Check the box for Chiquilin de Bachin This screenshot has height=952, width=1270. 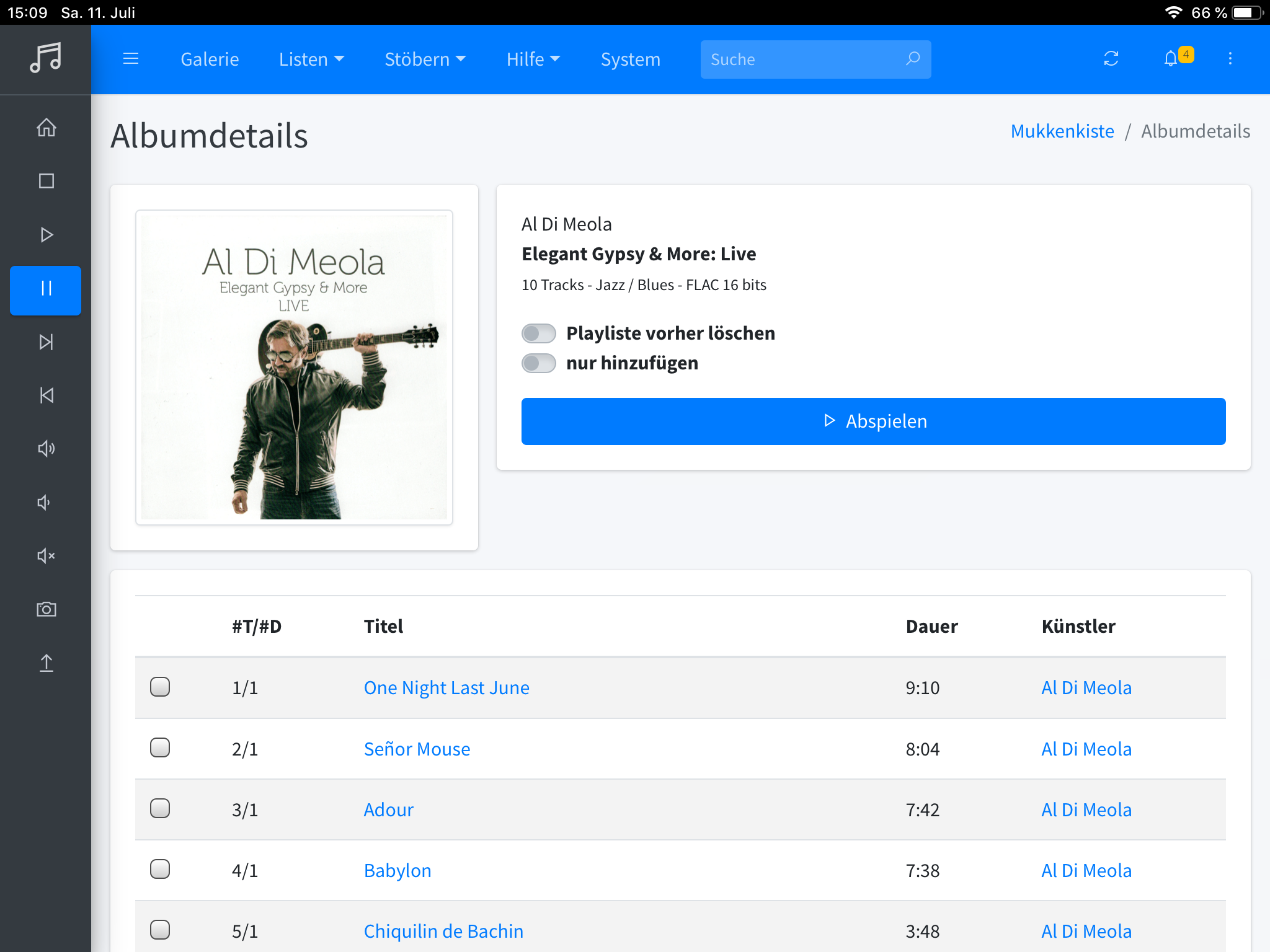click(x=160, y=930)
